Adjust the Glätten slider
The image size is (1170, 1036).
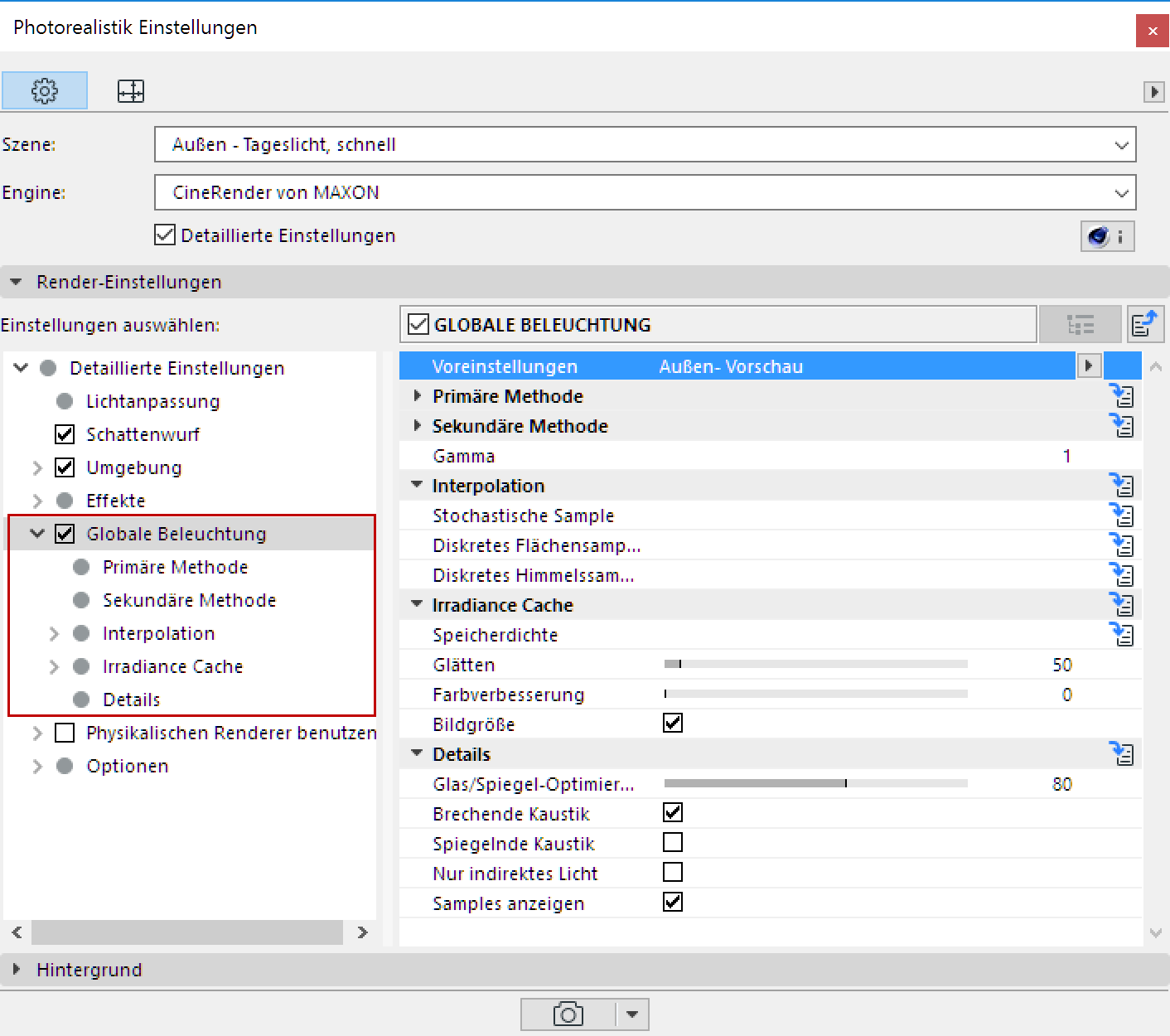click(816, 664)
